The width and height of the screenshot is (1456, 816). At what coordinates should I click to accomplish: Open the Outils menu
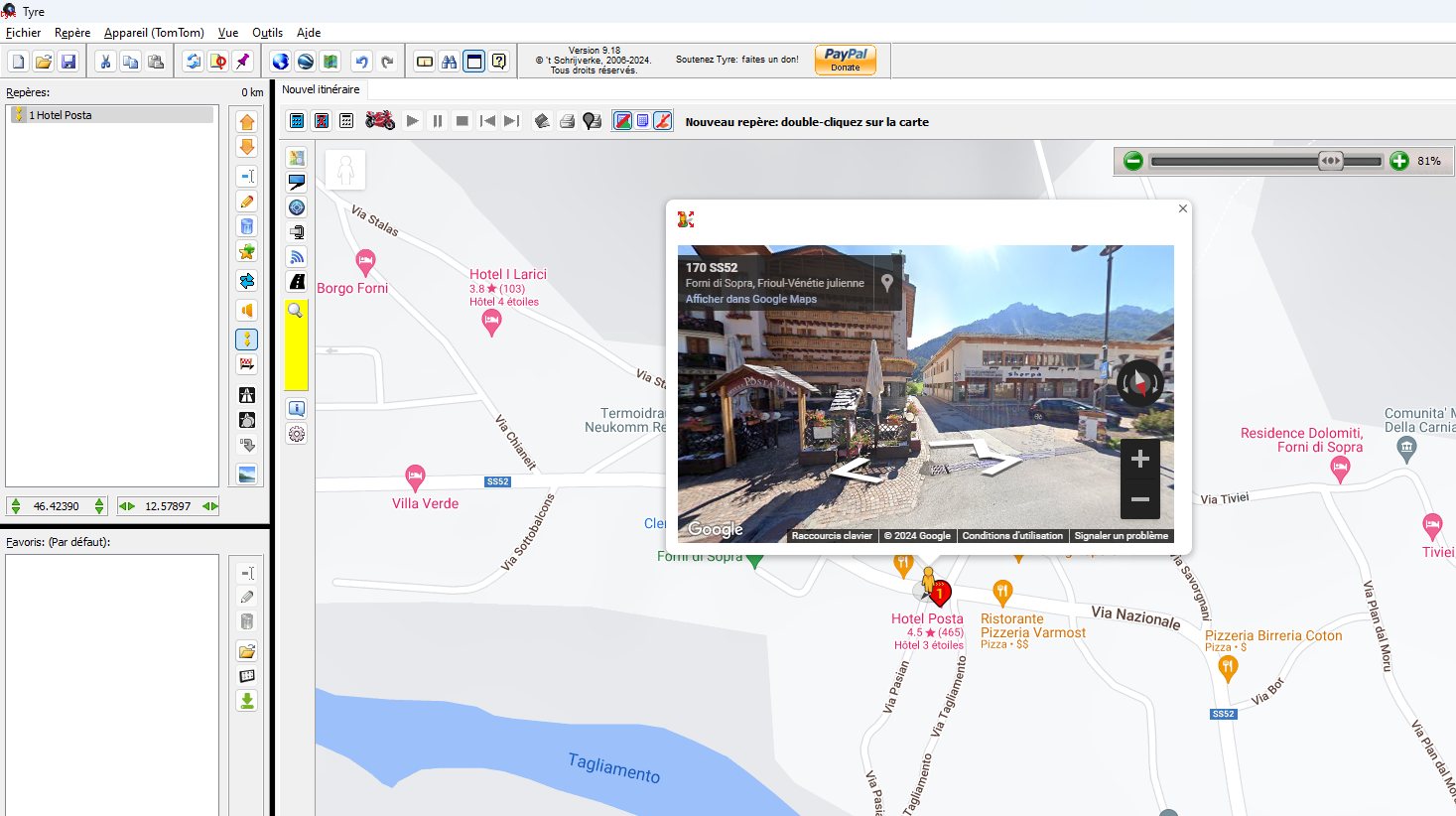267,33
